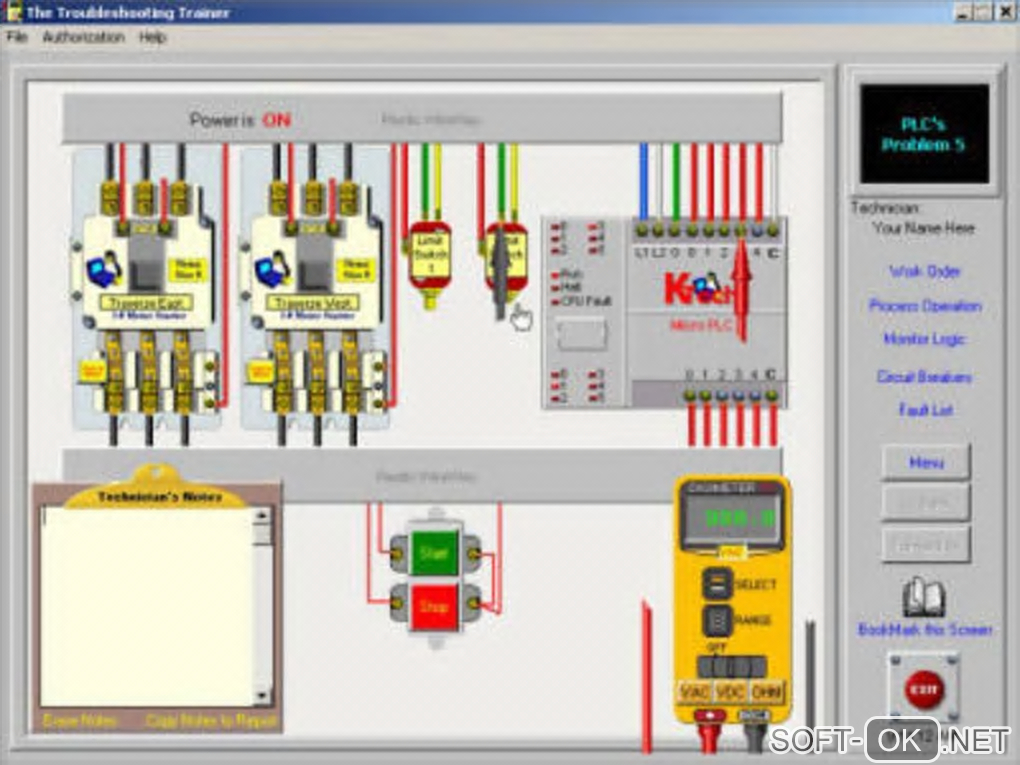Click the red meter probe on PLC

tap(742, 289)
